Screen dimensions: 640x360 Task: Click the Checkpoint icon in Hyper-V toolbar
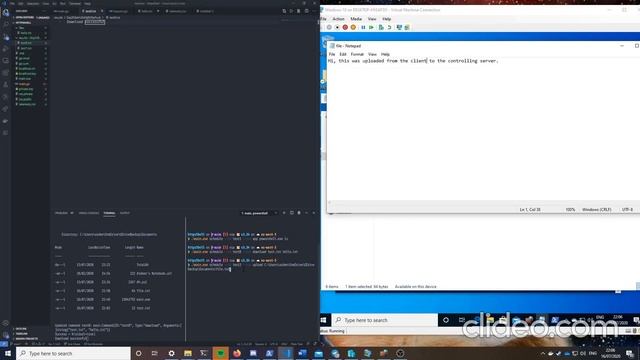tap(381, 27)
